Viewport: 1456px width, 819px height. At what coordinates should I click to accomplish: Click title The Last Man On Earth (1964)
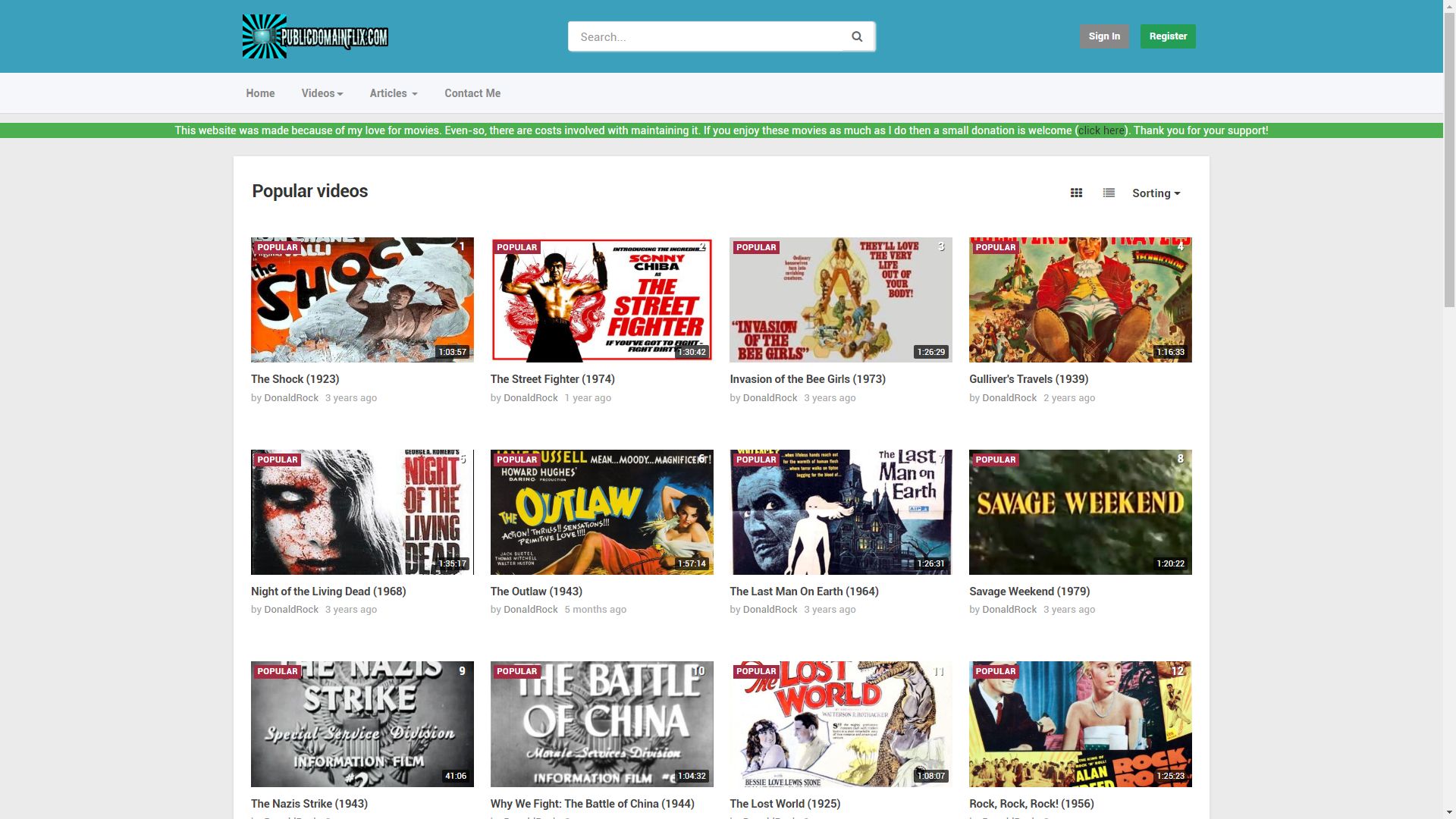point(805,591)
